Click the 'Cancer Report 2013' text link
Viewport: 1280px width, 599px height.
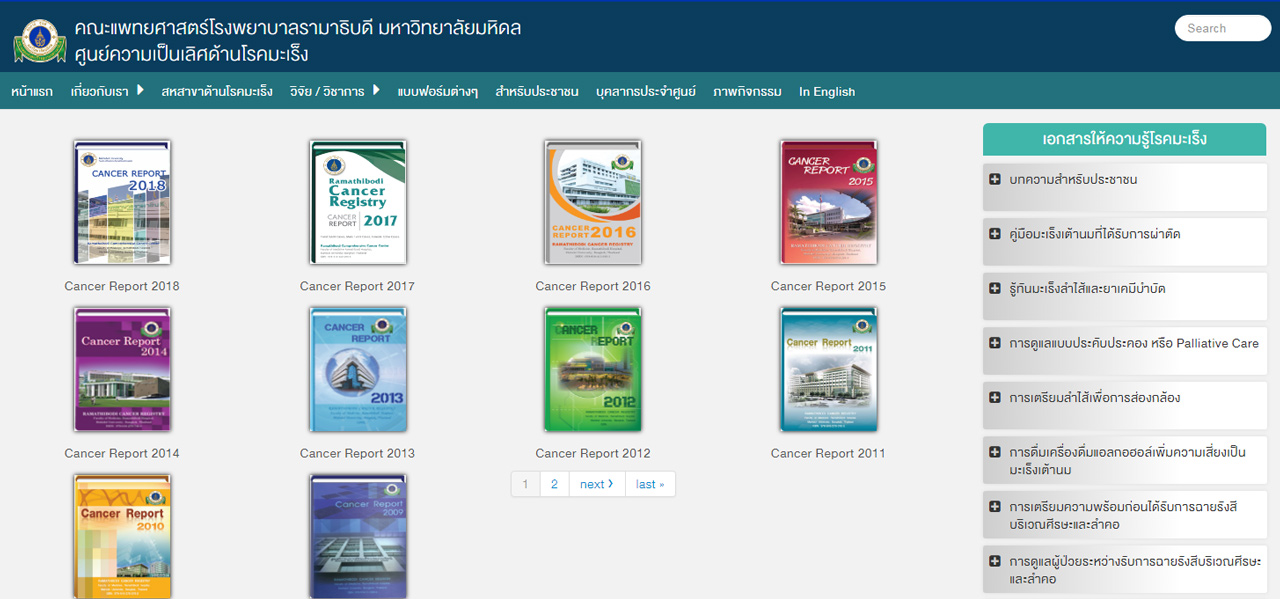[357, 453]
